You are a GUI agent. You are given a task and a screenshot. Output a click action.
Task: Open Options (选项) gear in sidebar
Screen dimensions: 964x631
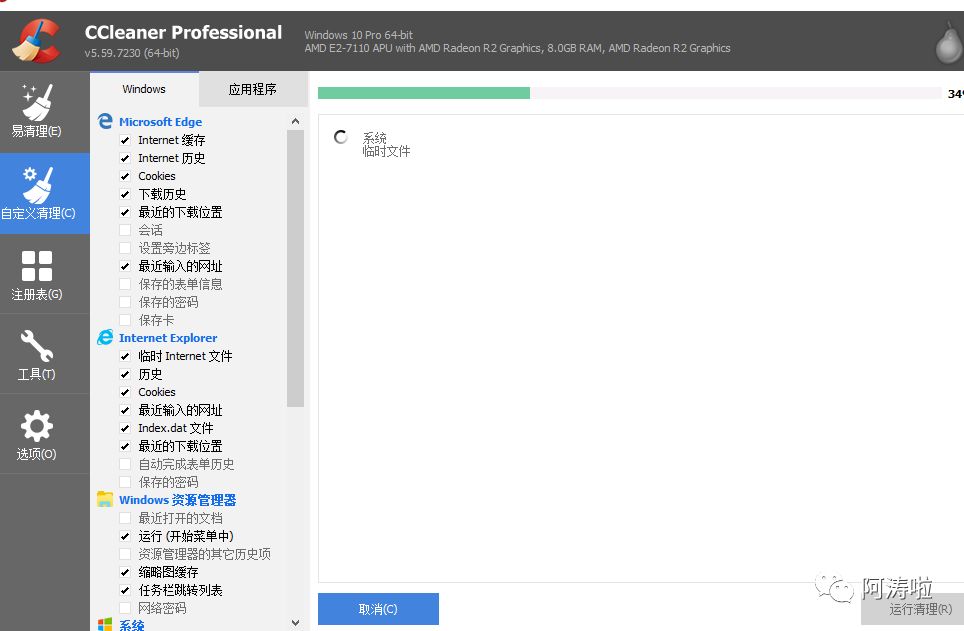click(x=36, y=435)
